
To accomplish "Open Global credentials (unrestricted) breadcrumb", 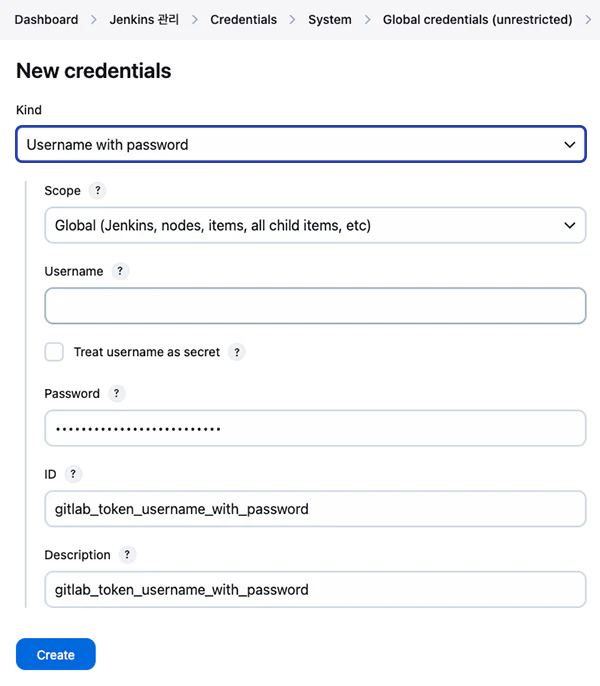I will (x=477, y=20).
